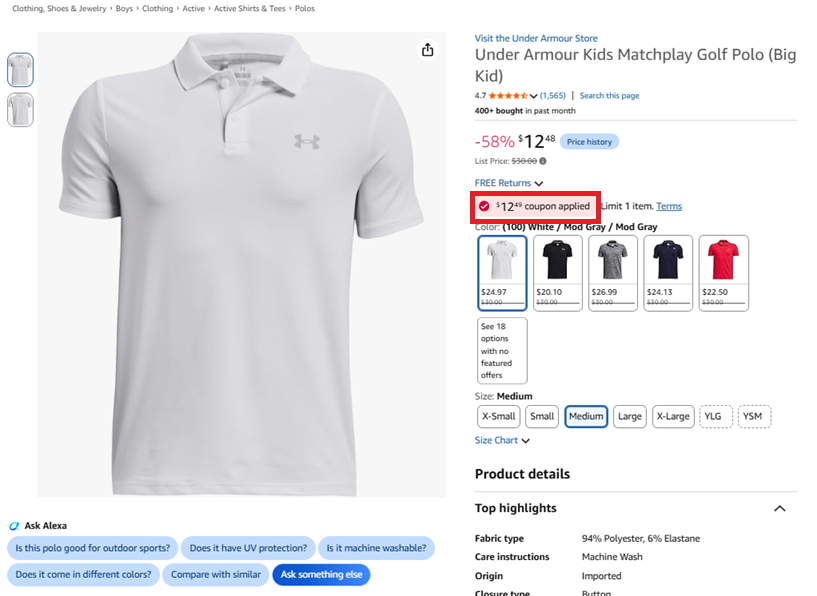Select the Medium size option

pos(586,417)
